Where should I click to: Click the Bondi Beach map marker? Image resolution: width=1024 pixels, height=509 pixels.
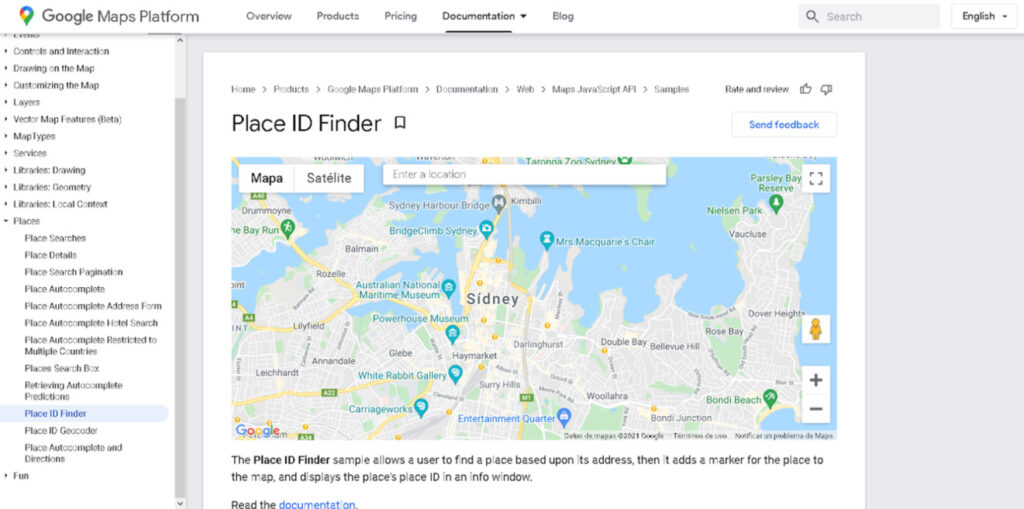coord(771,397)
